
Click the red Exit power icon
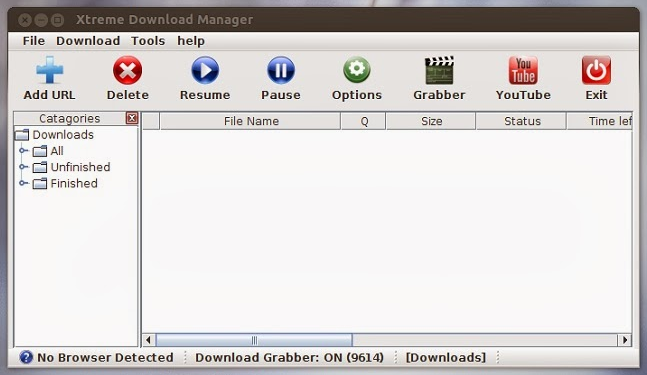tap(596, 71)
